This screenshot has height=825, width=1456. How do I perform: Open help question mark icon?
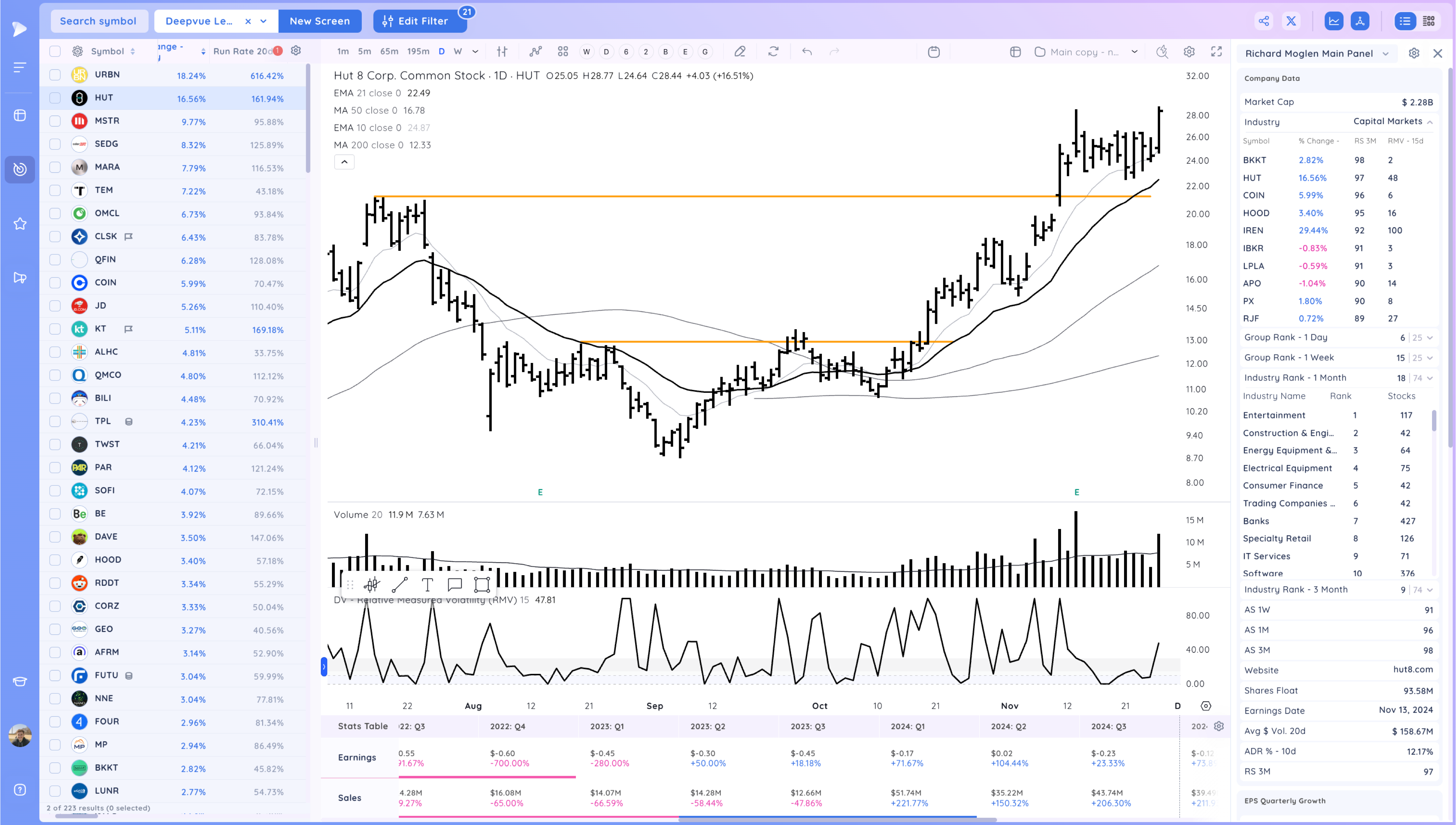20,790
